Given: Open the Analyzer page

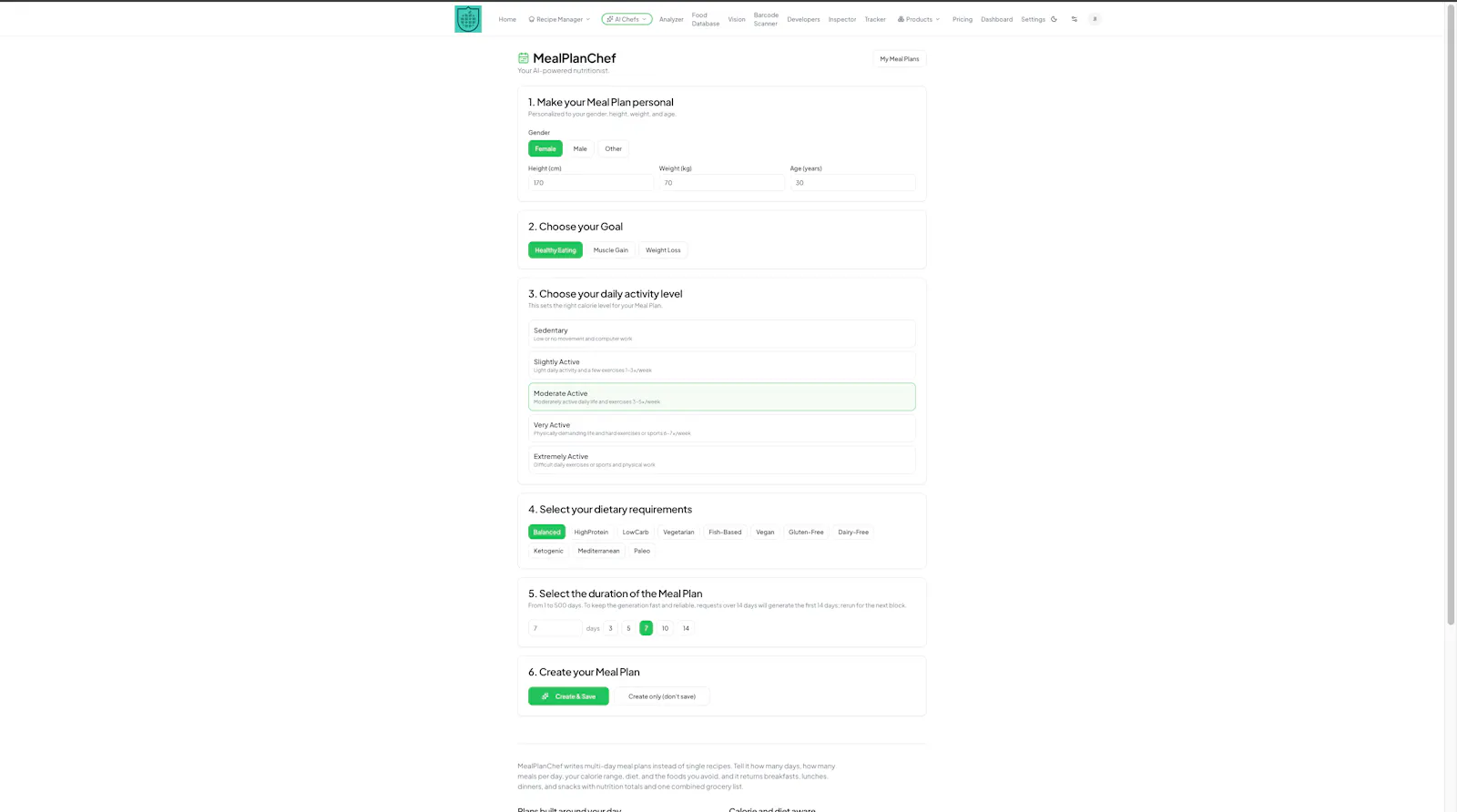Looking at the screenshot, I should point(671,19).
